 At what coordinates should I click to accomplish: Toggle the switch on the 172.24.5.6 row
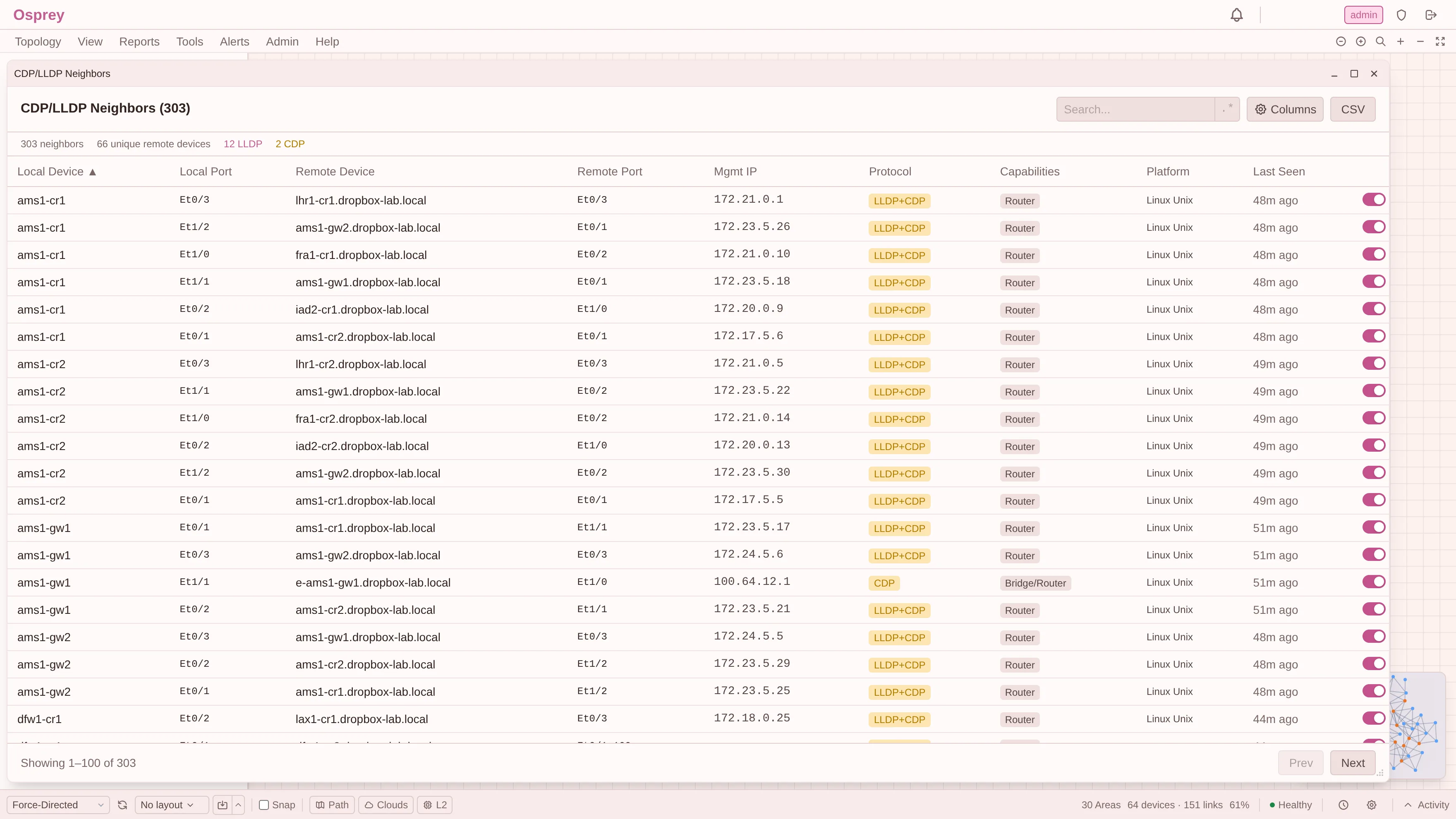(x=1373, y=554)
